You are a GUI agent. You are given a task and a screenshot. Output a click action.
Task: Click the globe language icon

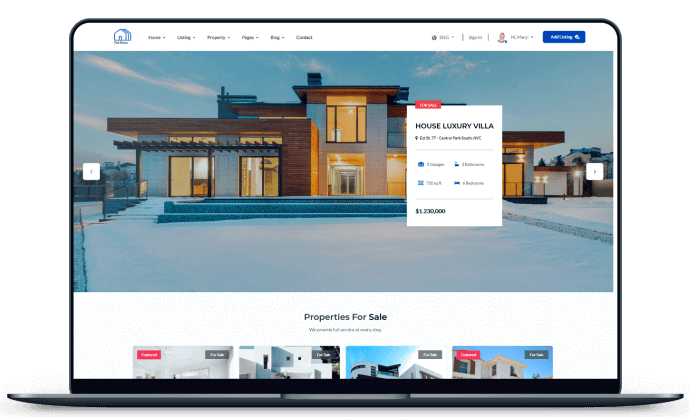435,37
